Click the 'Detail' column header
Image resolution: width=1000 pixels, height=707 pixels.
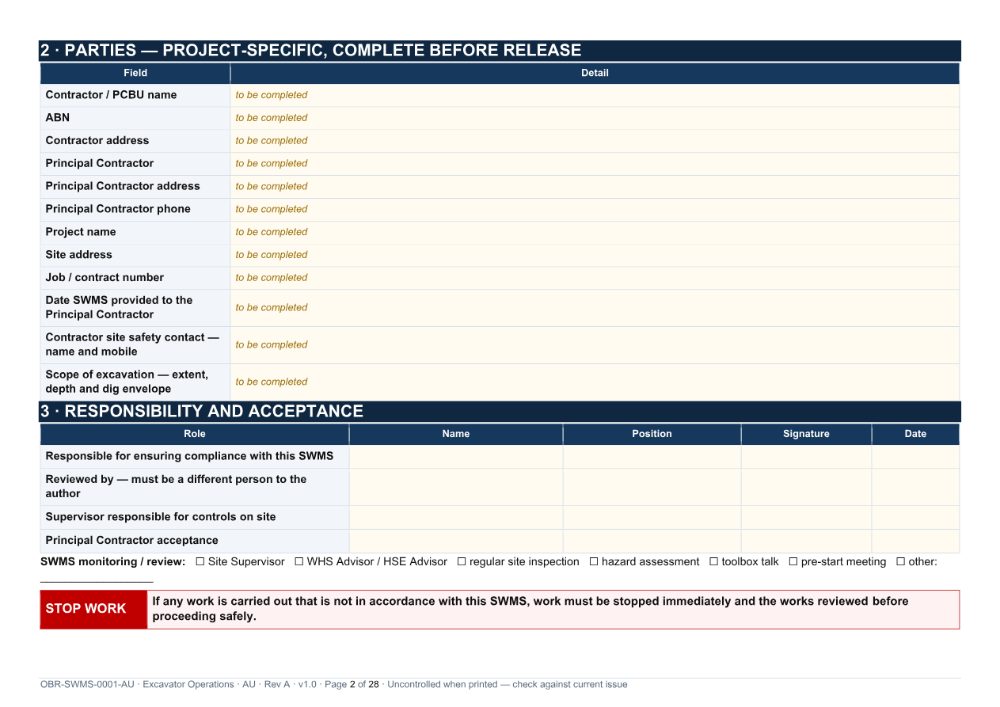pos(594,73)
